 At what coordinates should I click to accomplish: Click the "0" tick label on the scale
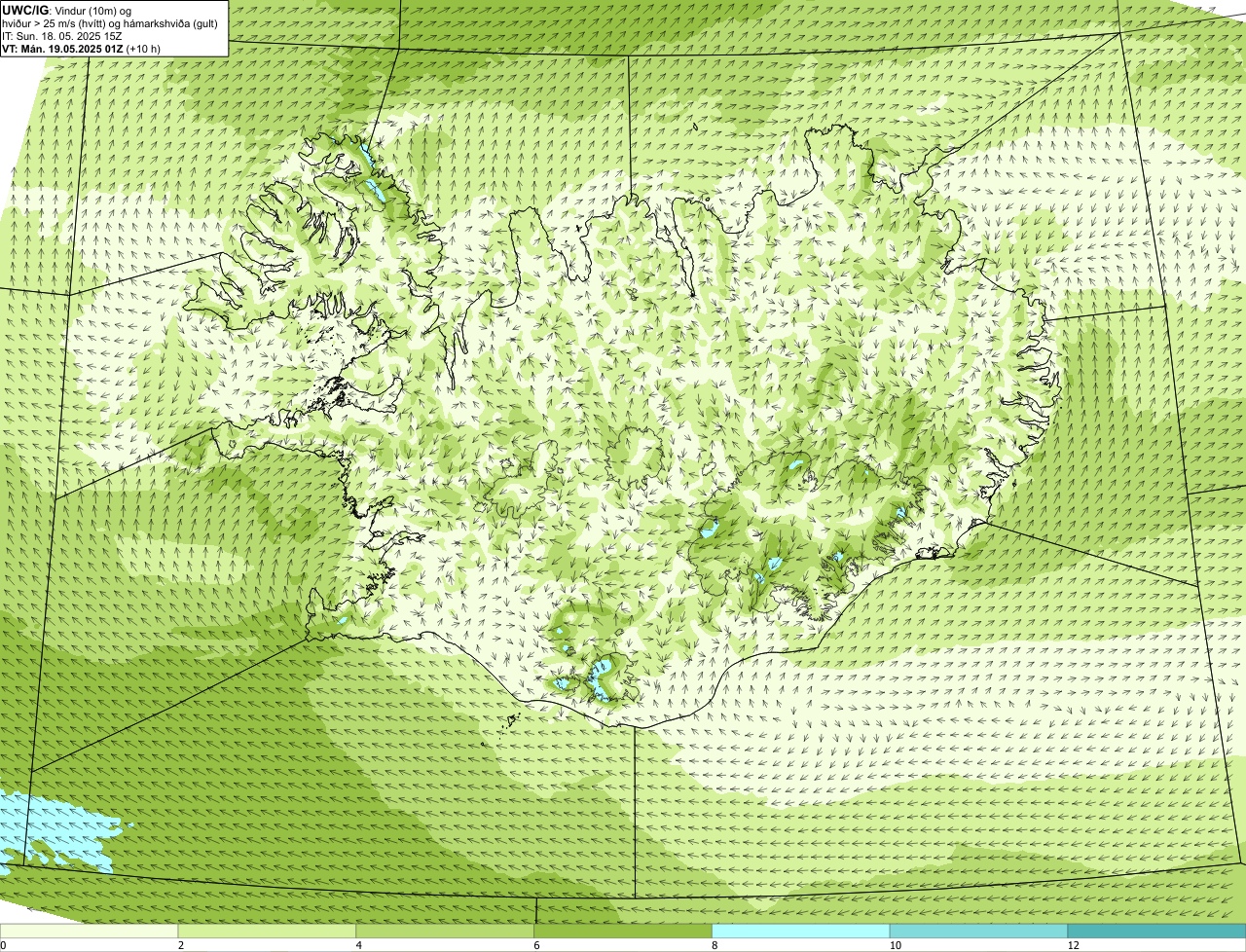click(3, 945)
